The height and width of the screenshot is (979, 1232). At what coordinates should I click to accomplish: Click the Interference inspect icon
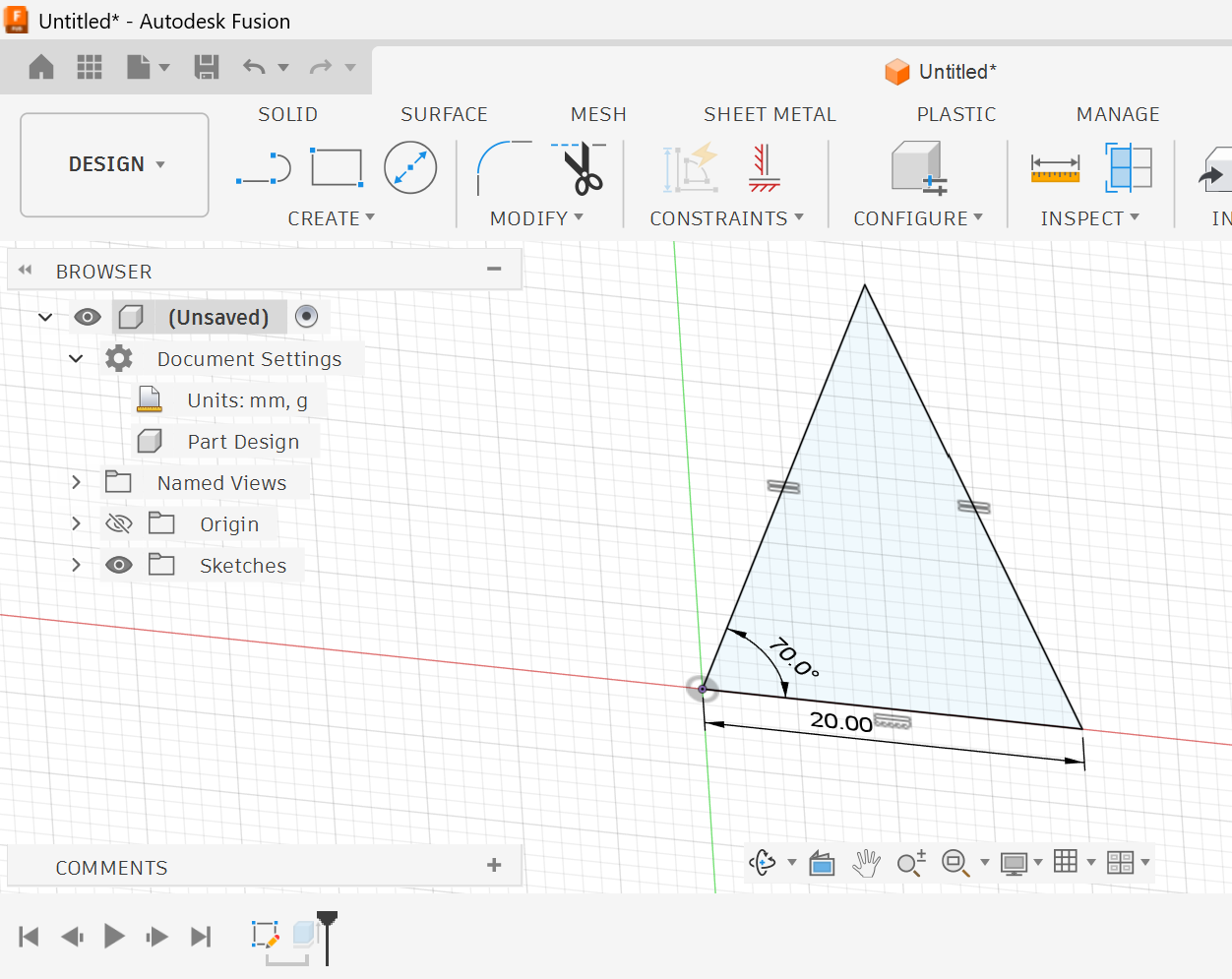1128,167
